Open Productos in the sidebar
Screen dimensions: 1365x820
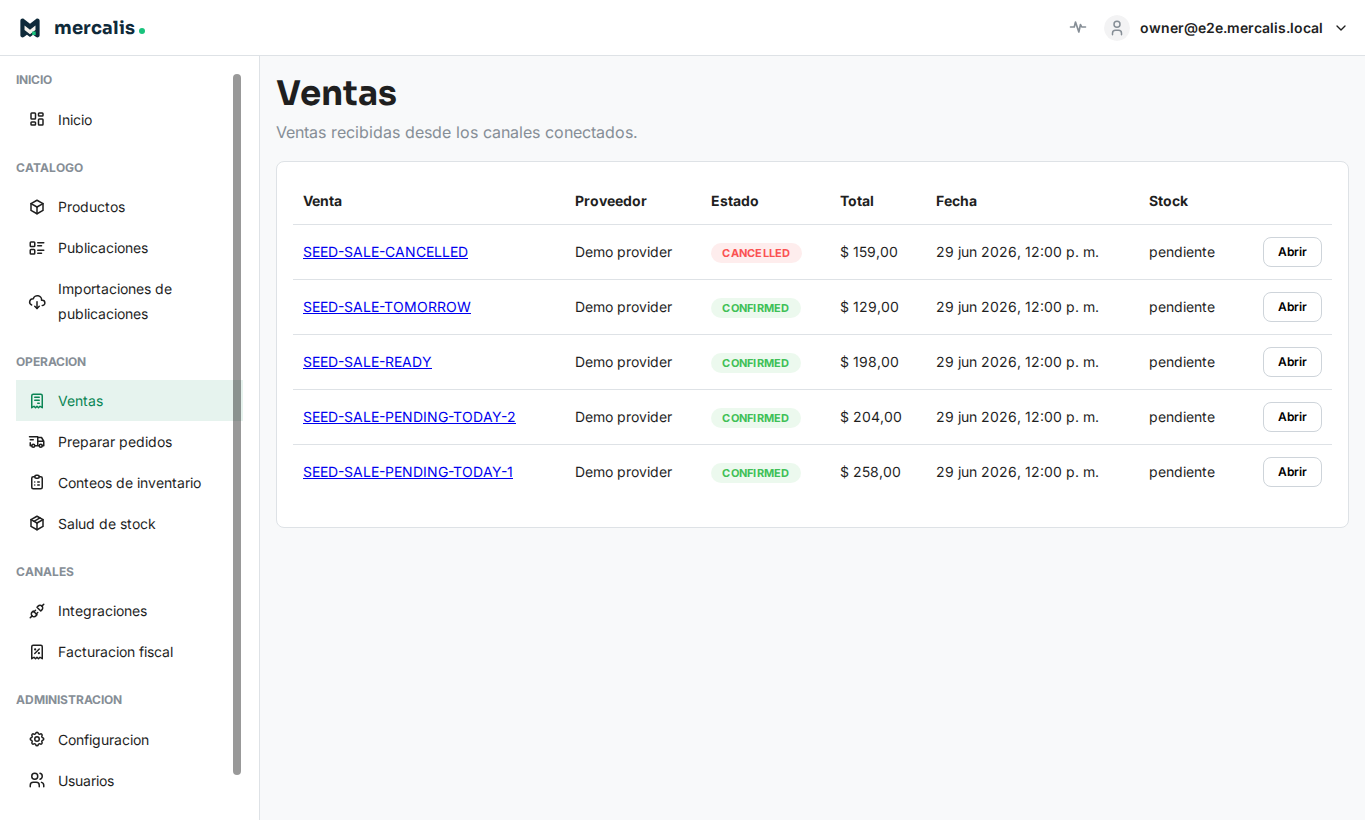[x=129, y=207]
